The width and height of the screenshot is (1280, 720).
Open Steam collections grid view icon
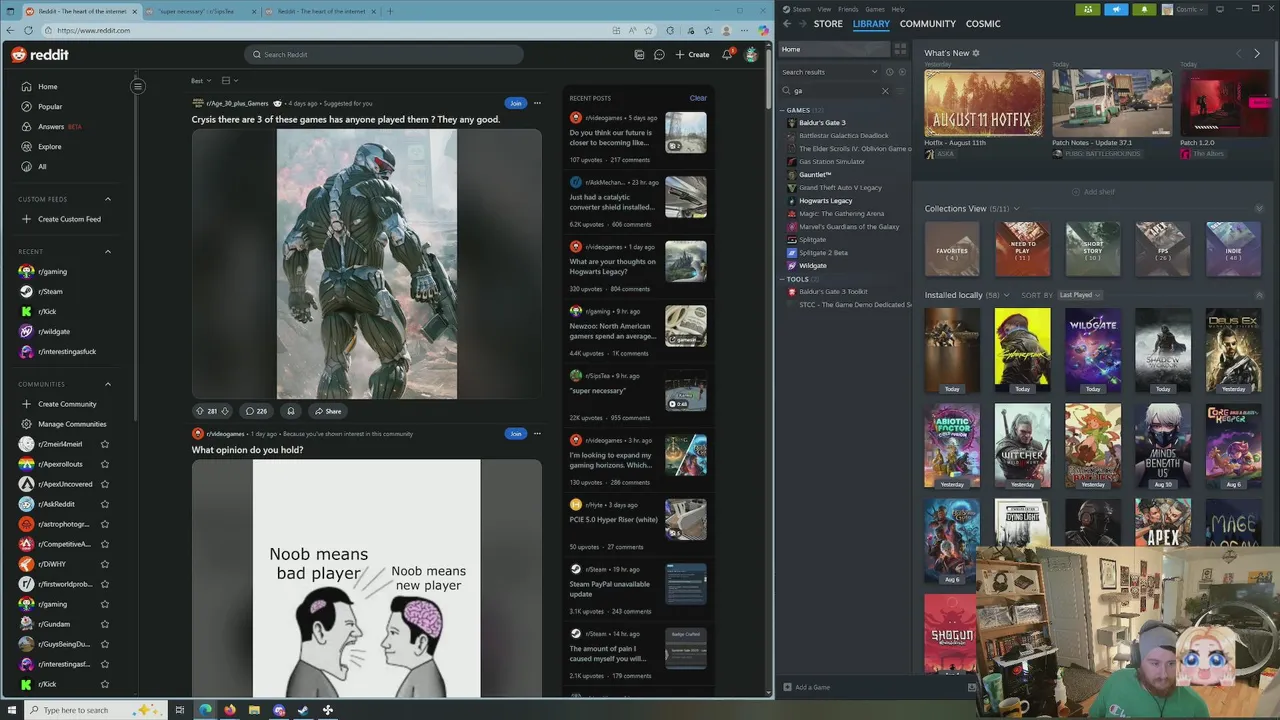pyautogui.click(x=900, y=48)
